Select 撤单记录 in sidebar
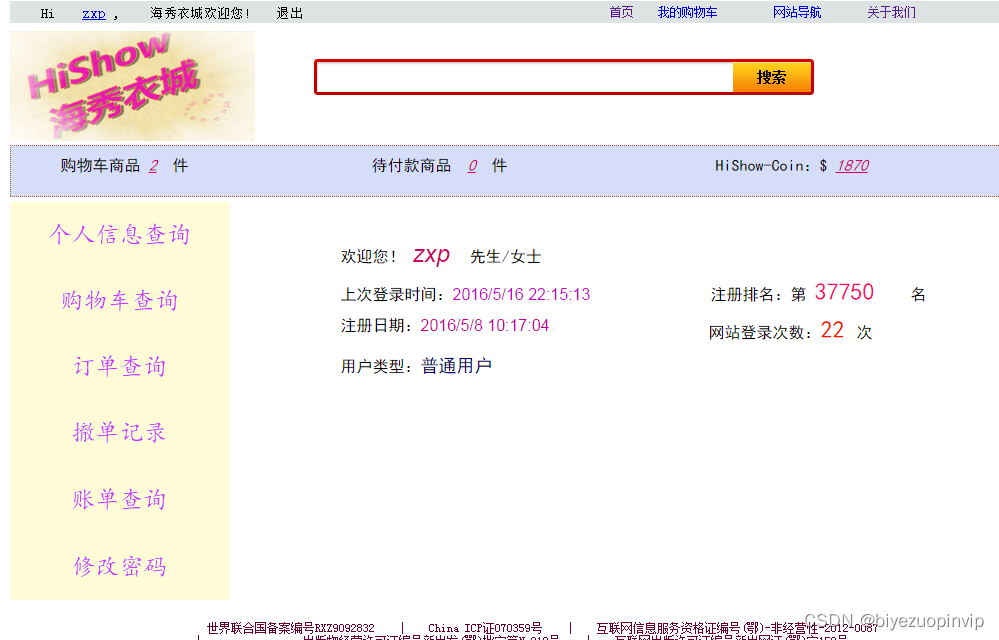 click(120, 433)
